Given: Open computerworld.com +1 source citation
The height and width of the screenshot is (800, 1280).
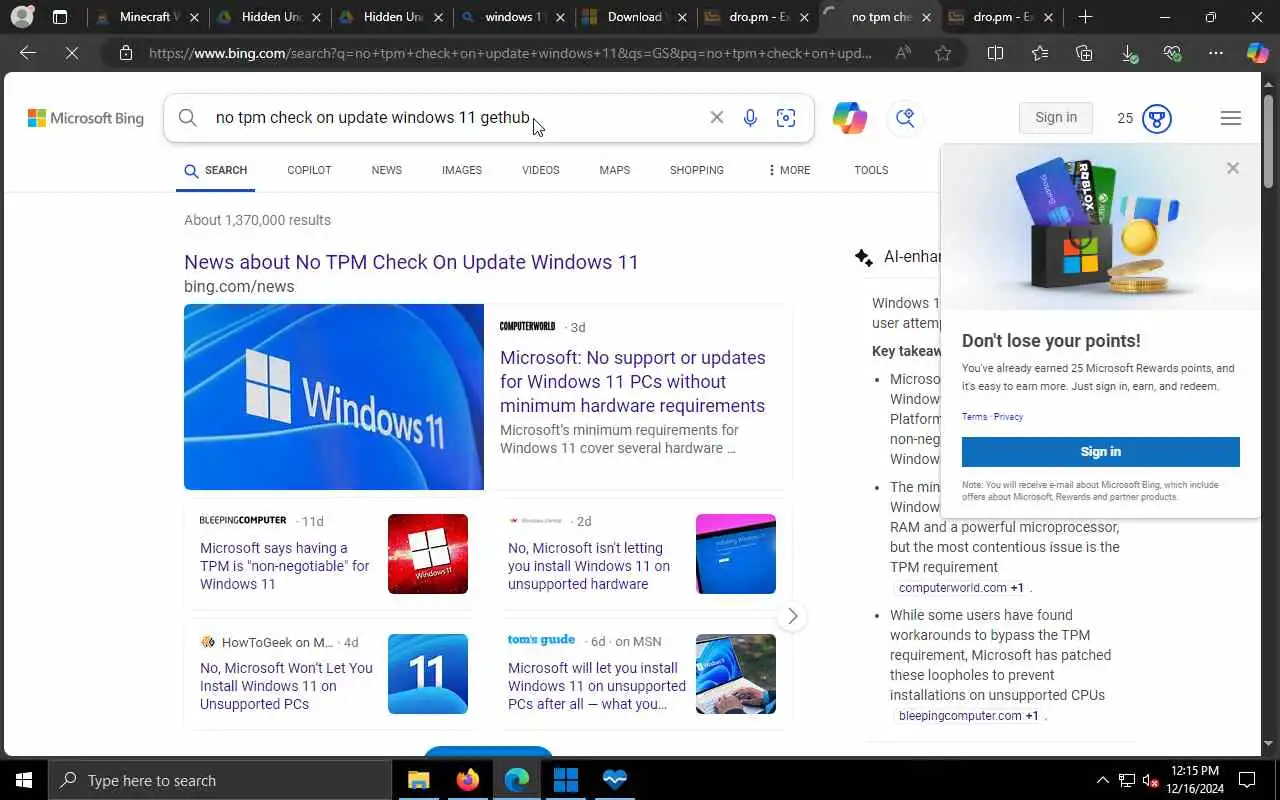Looking at the screenshot, I should (961, 588).
